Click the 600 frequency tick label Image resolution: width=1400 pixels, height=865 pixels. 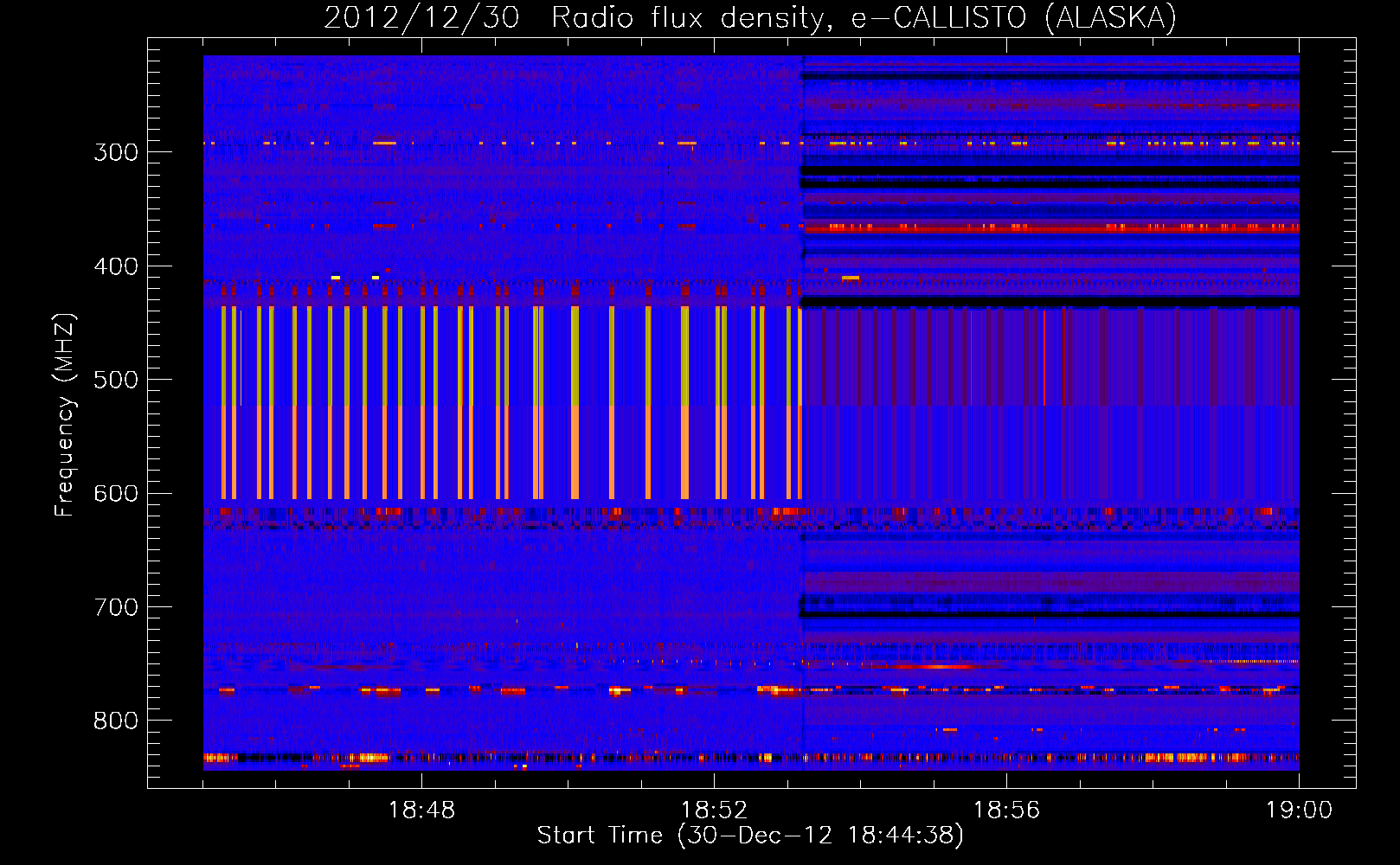[x=116, y=494]
